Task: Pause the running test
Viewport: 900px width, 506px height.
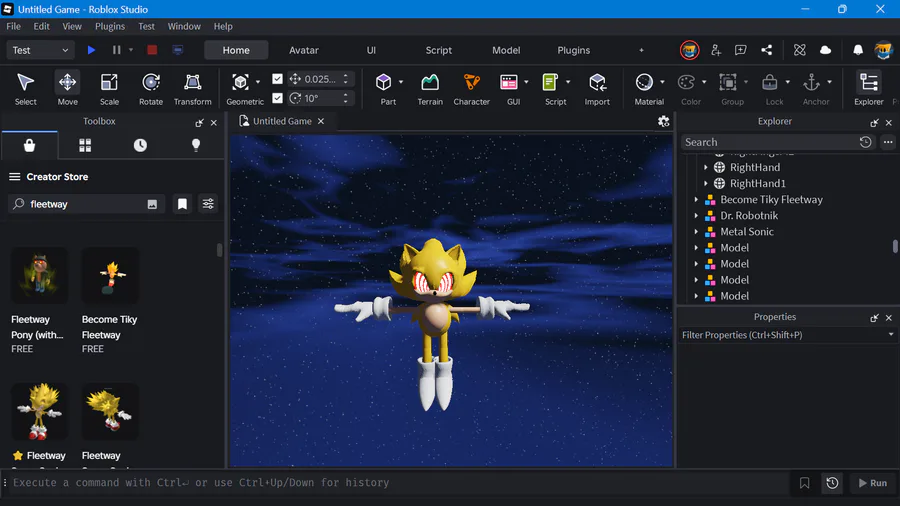Action: [117, 50]
